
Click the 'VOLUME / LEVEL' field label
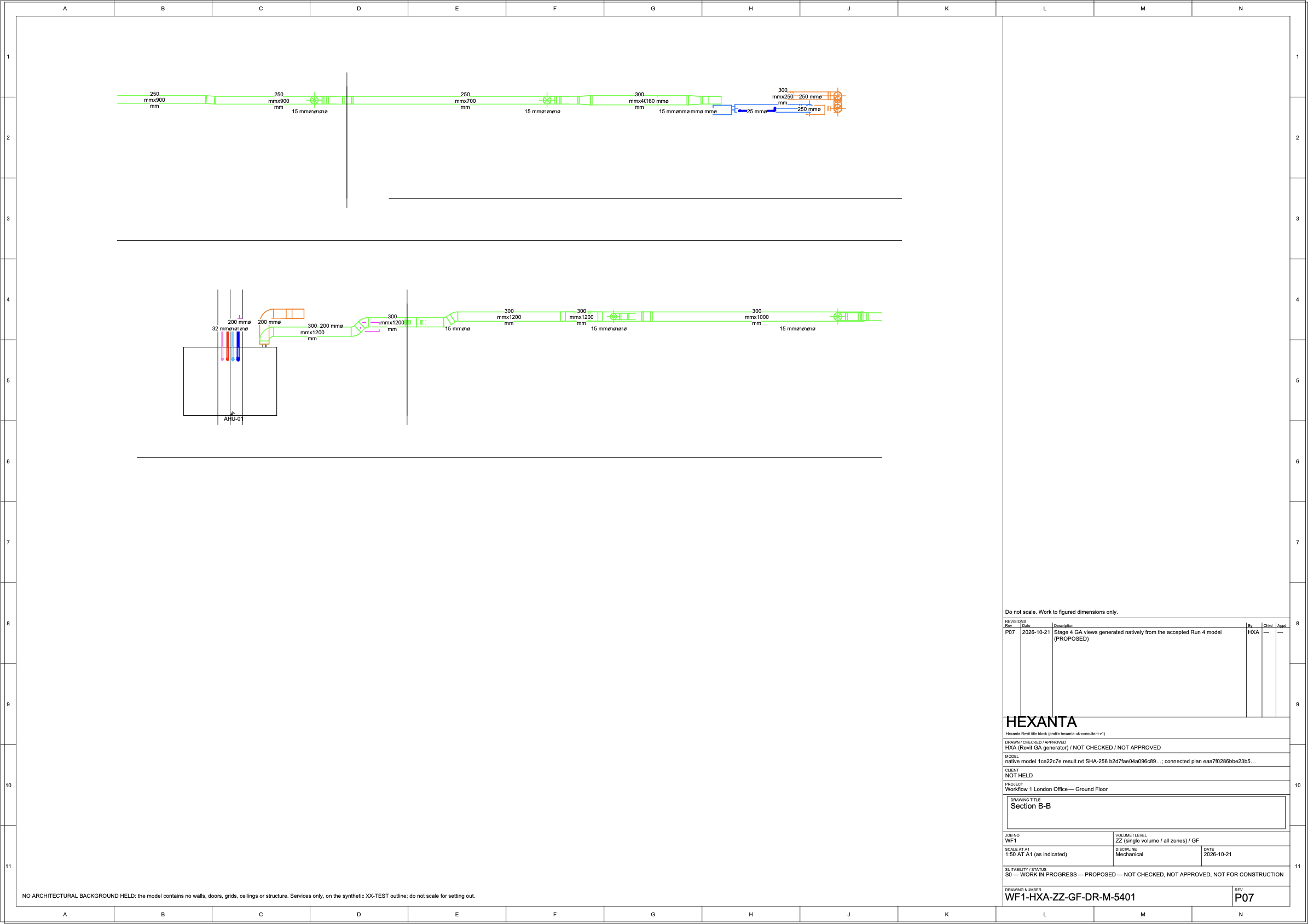1131,836
